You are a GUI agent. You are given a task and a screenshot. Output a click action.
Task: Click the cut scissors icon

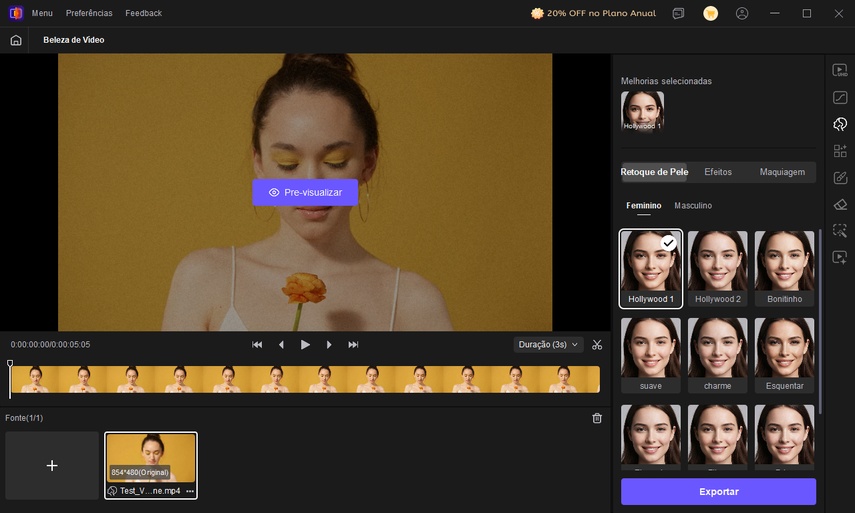click(x=597, y=345)
